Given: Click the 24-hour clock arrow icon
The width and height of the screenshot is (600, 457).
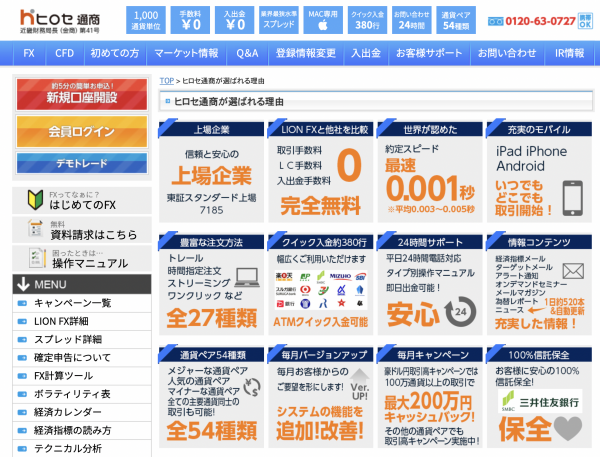Looking at the screenshot, I should coord(461,312).
